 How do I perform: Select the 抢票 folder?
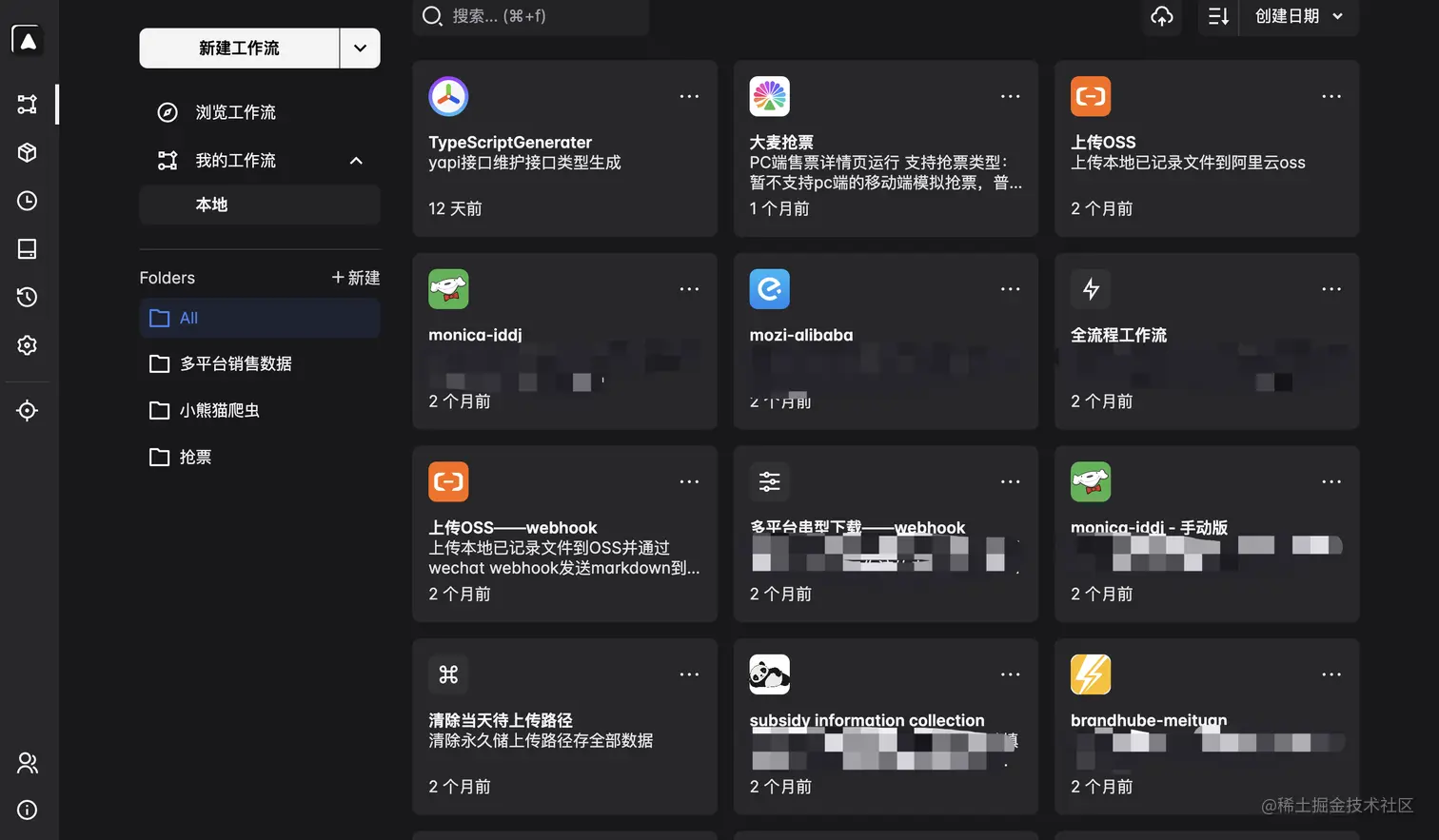coord(195,457)
